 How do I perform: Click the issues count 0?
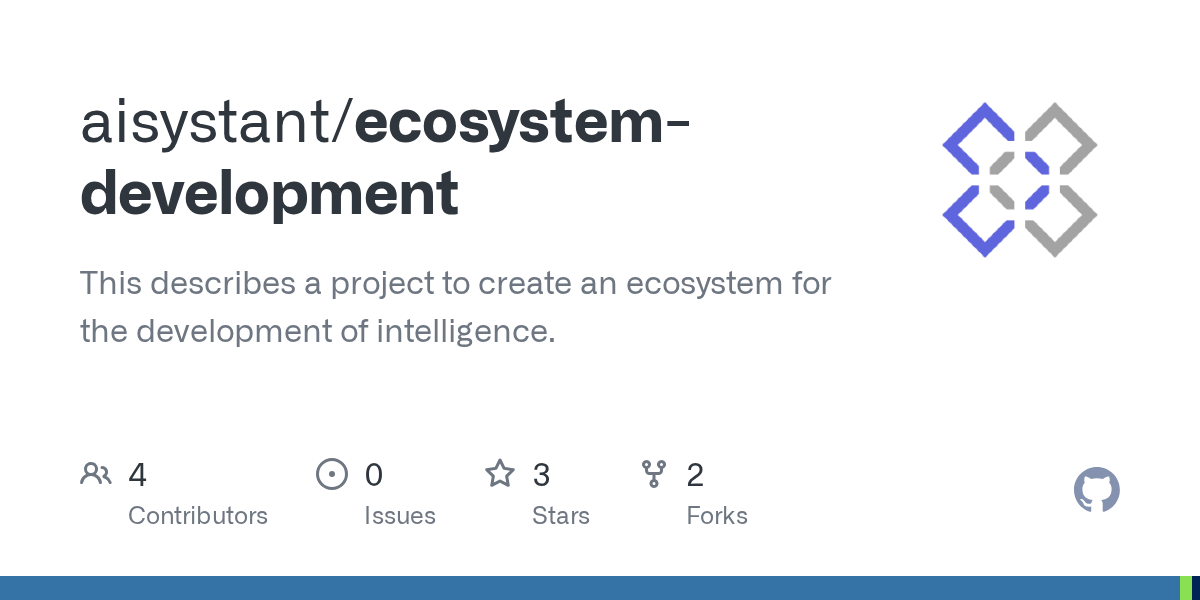coord(374,475)
